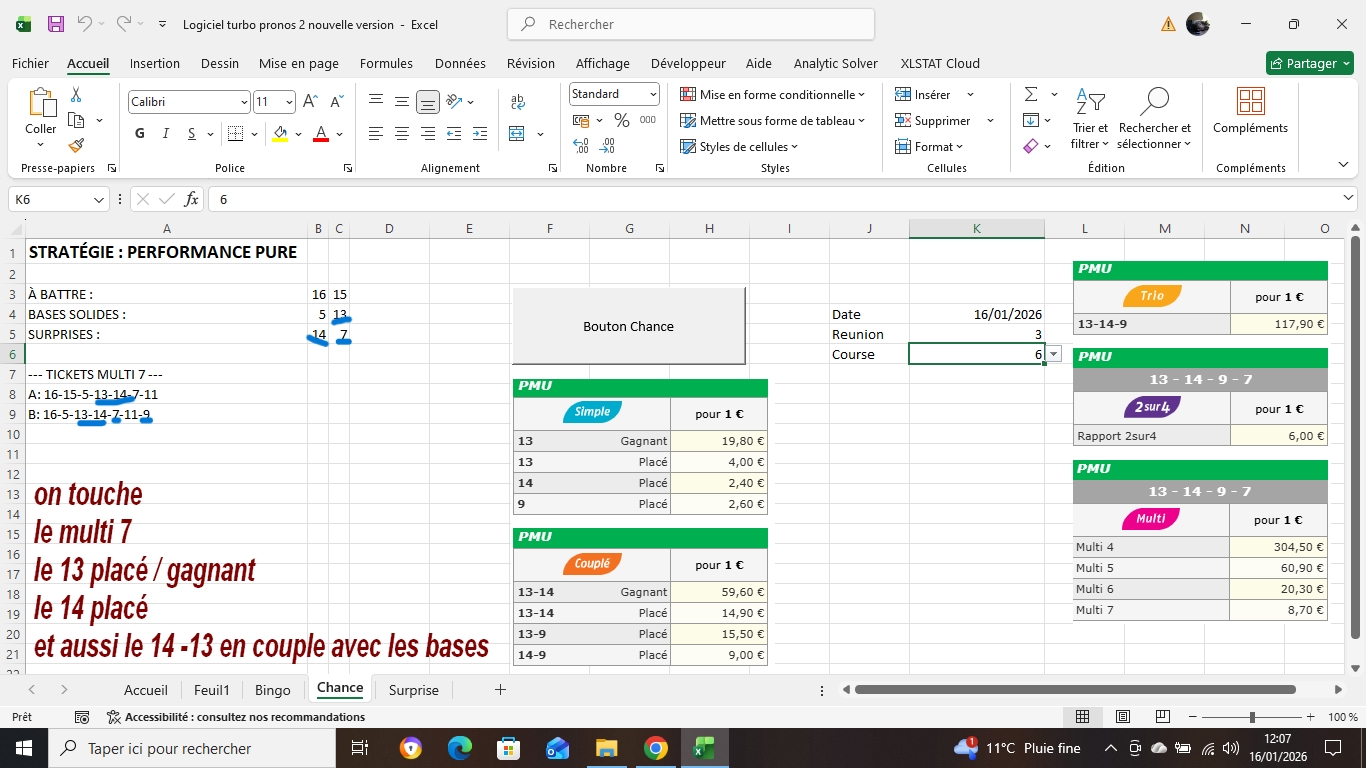The image size is (1366, 768).
Task: Open Microsoft Edge from the taskbar
Action: pyautogui.click(x=460, y=748)
